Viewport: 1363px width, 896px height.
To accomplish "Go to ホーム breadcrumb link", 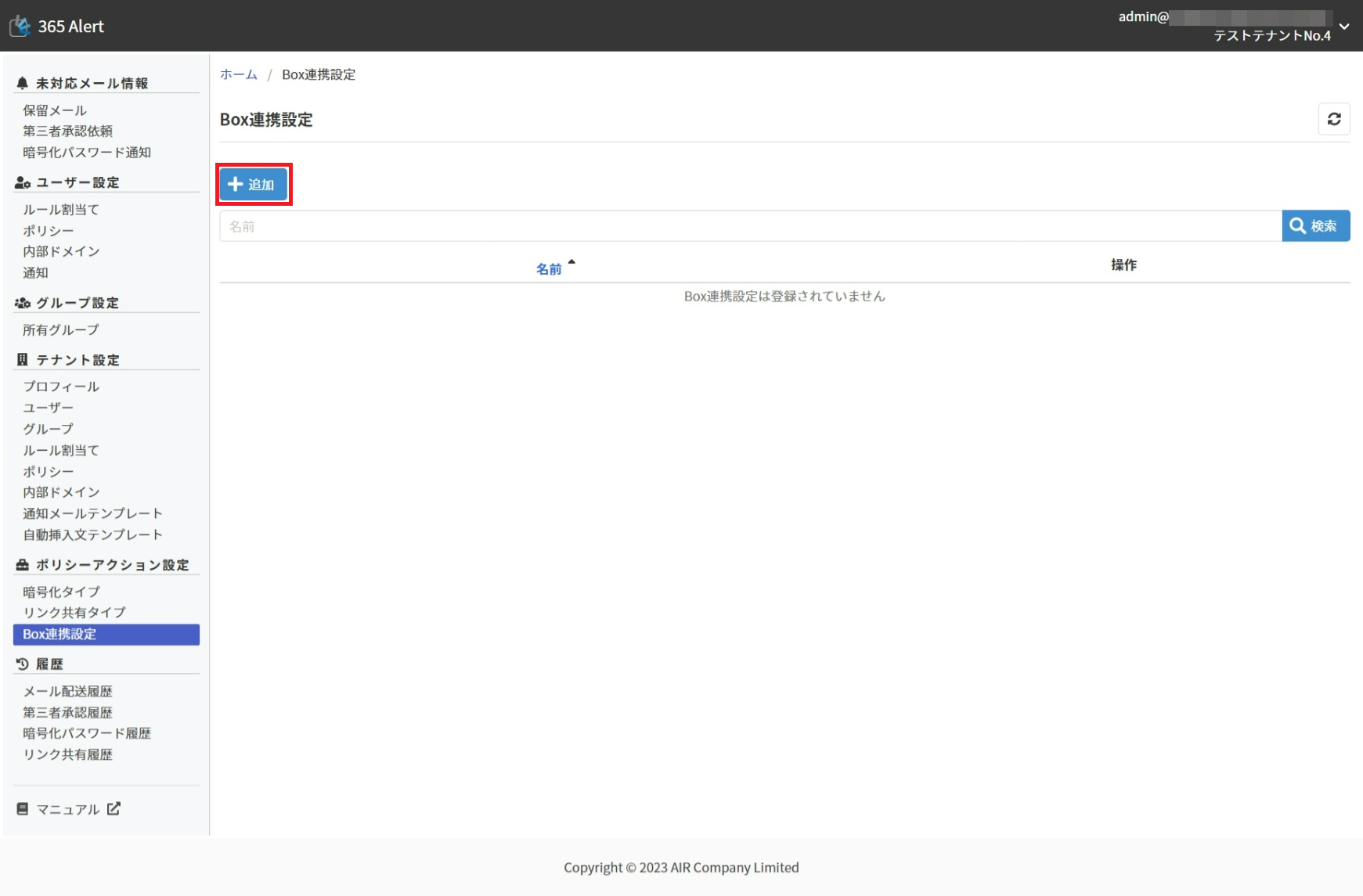I will coord(239,74).
